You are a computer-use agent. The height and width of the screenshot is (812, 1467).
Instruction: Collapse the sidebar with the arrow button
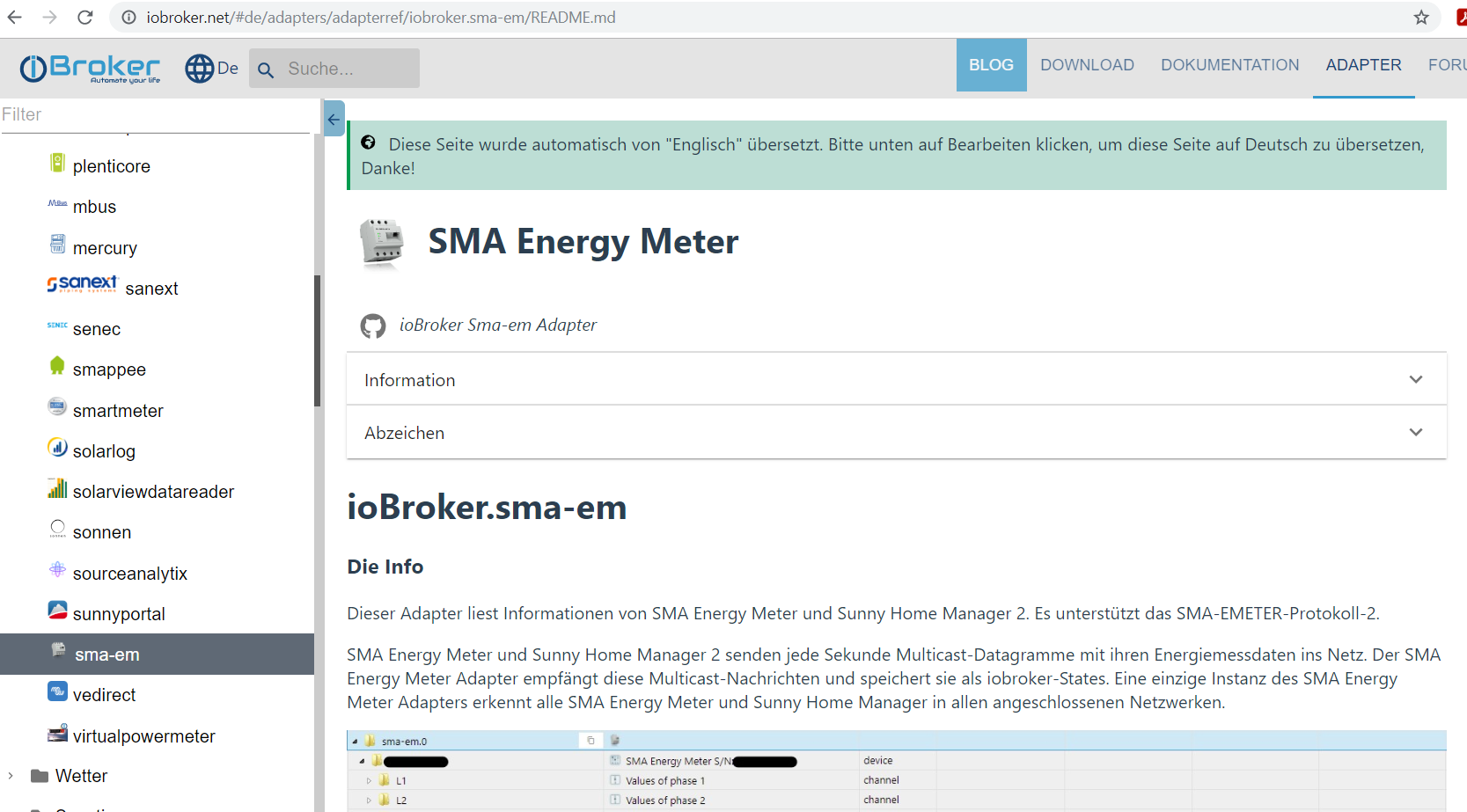tap(334, 119)
